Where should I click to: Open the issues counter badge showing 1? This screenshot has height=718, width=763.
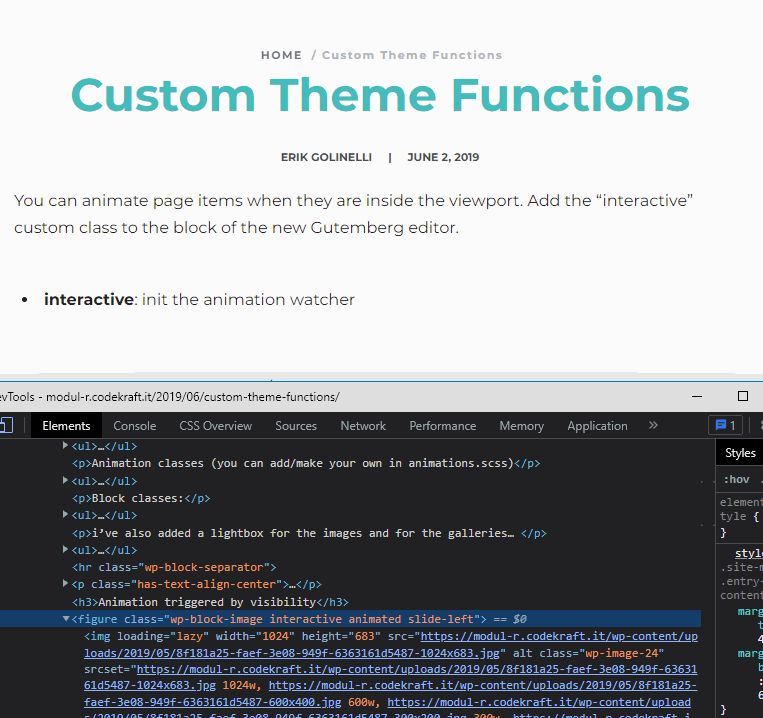pyautogui.click(x=725, y=425)
